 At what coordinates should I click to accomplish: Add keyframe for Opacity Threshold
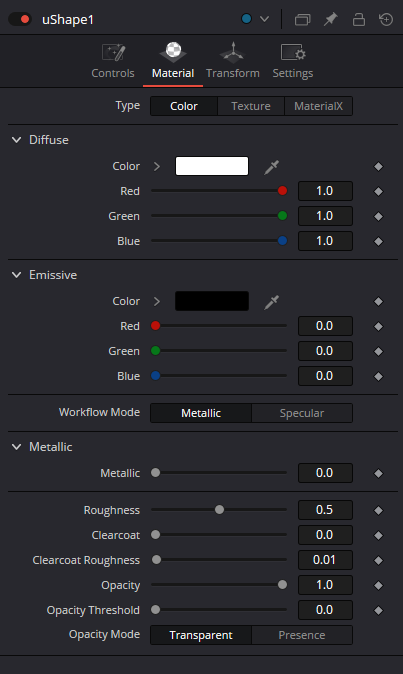coord(378,610)
